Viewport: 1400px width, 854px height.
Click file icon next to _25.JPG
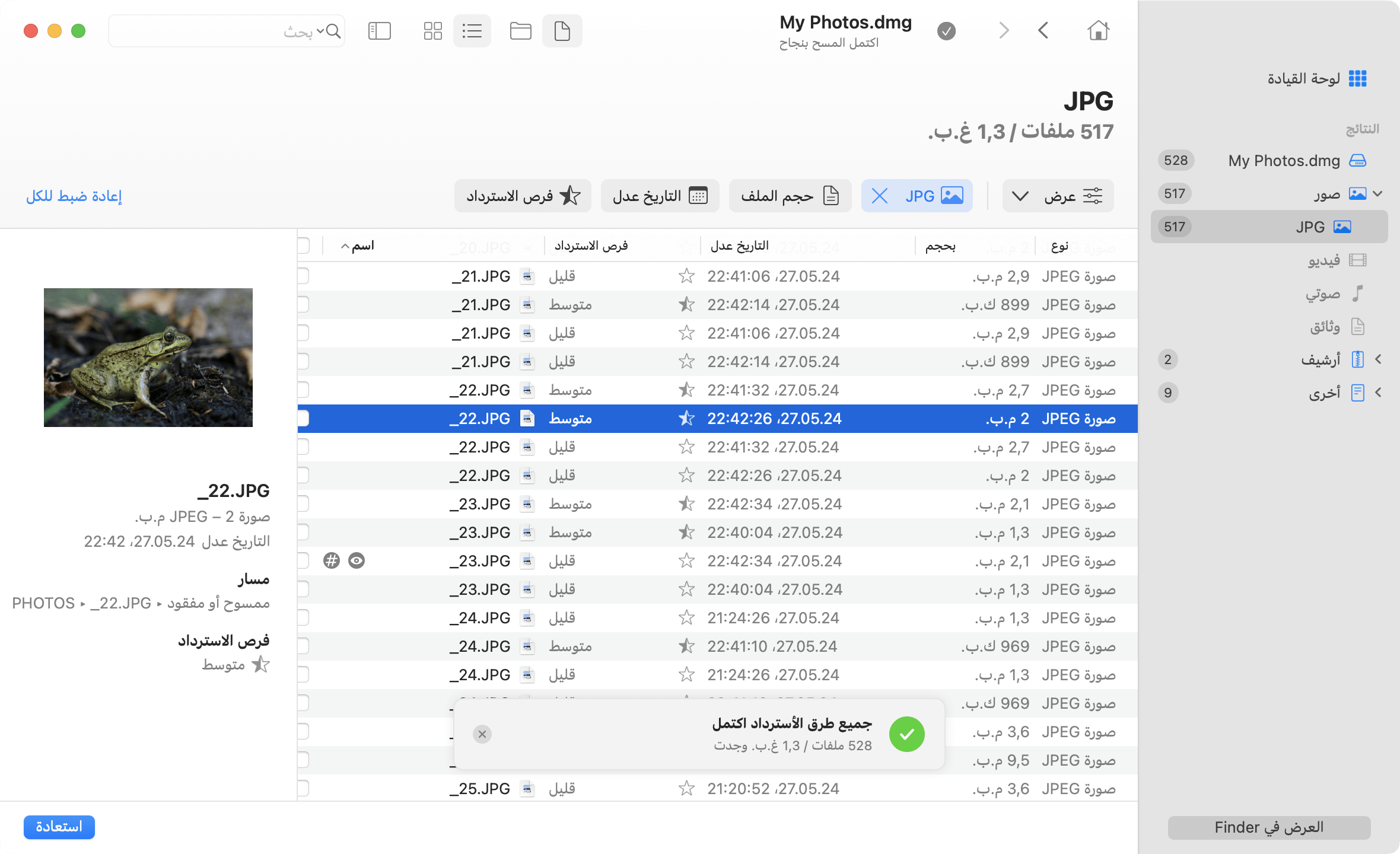pos(527,788)
